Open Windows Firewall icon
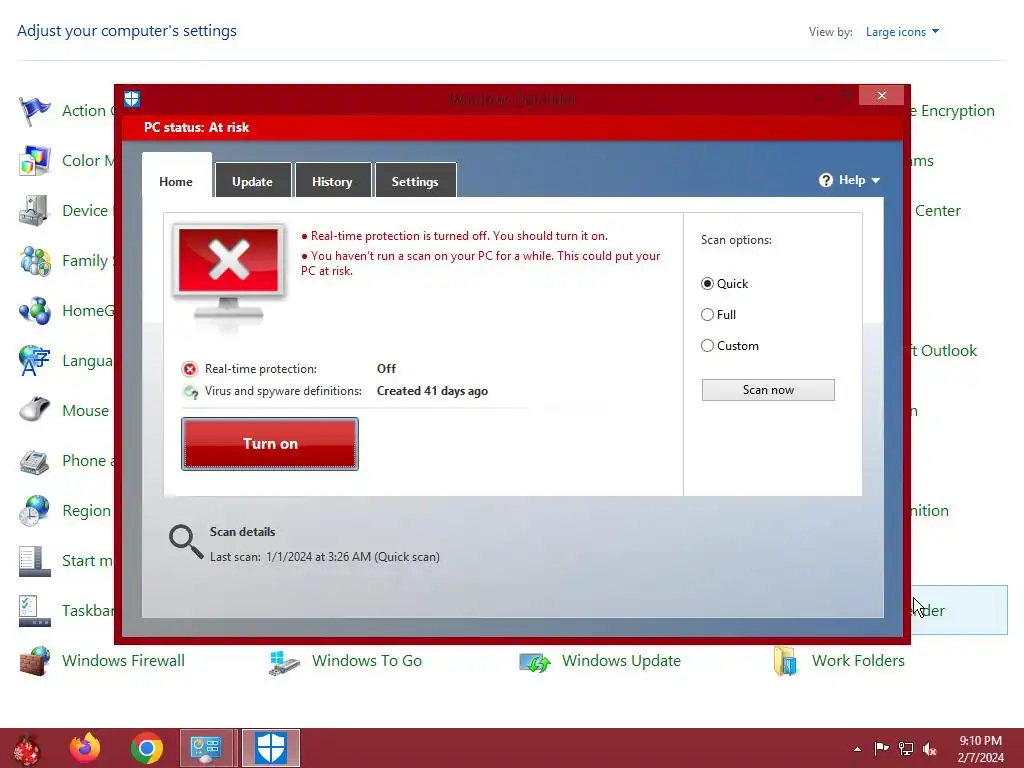The height and width of the screenshot is (768, 1024). pos(35,661)
